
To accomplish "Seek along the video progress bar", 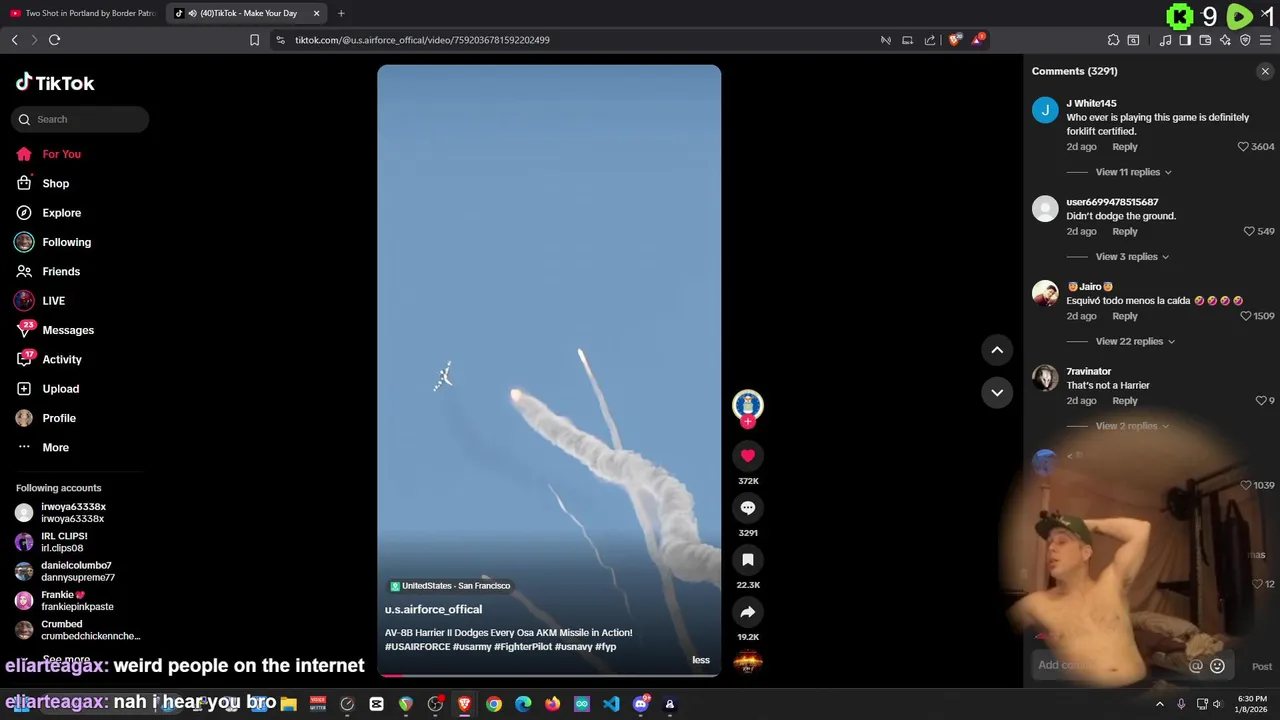I will pos(549,675).
